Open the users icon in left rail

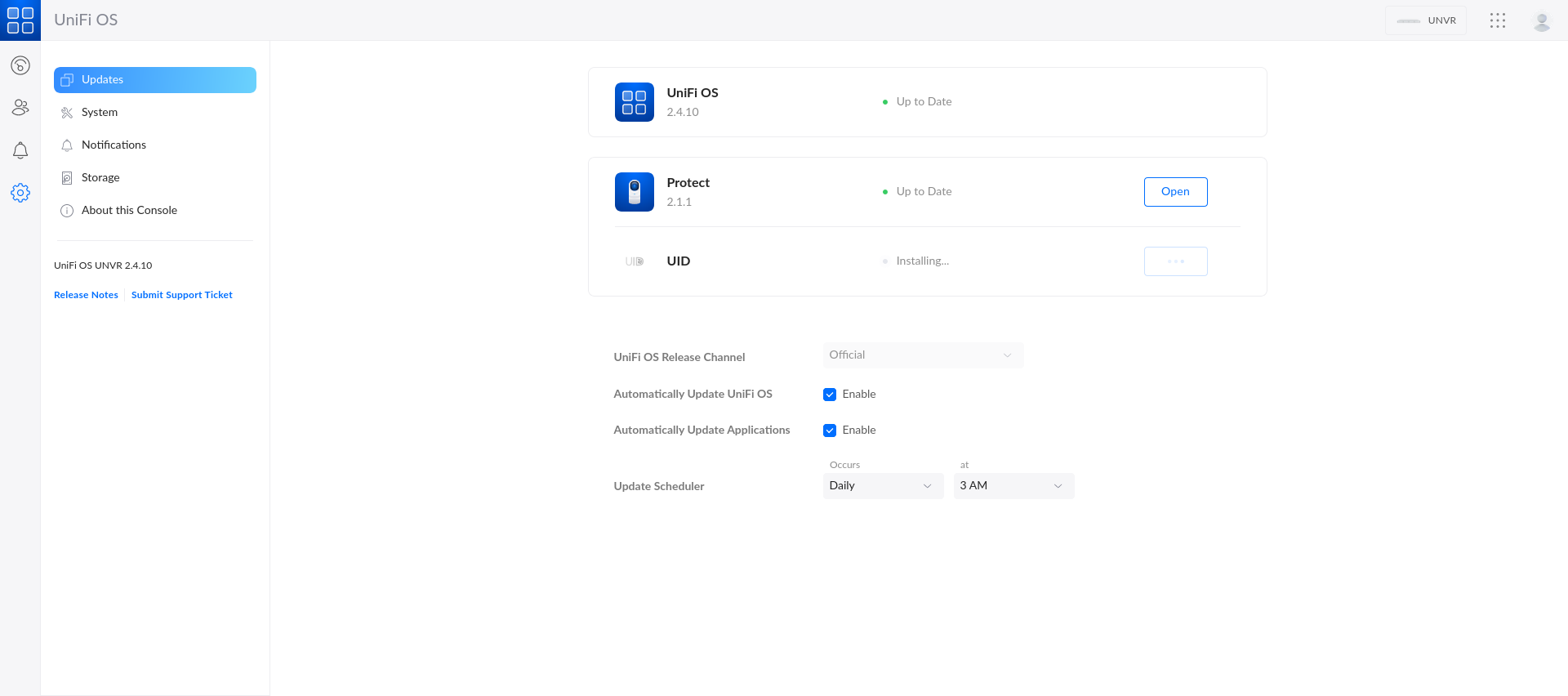point(20,107)
